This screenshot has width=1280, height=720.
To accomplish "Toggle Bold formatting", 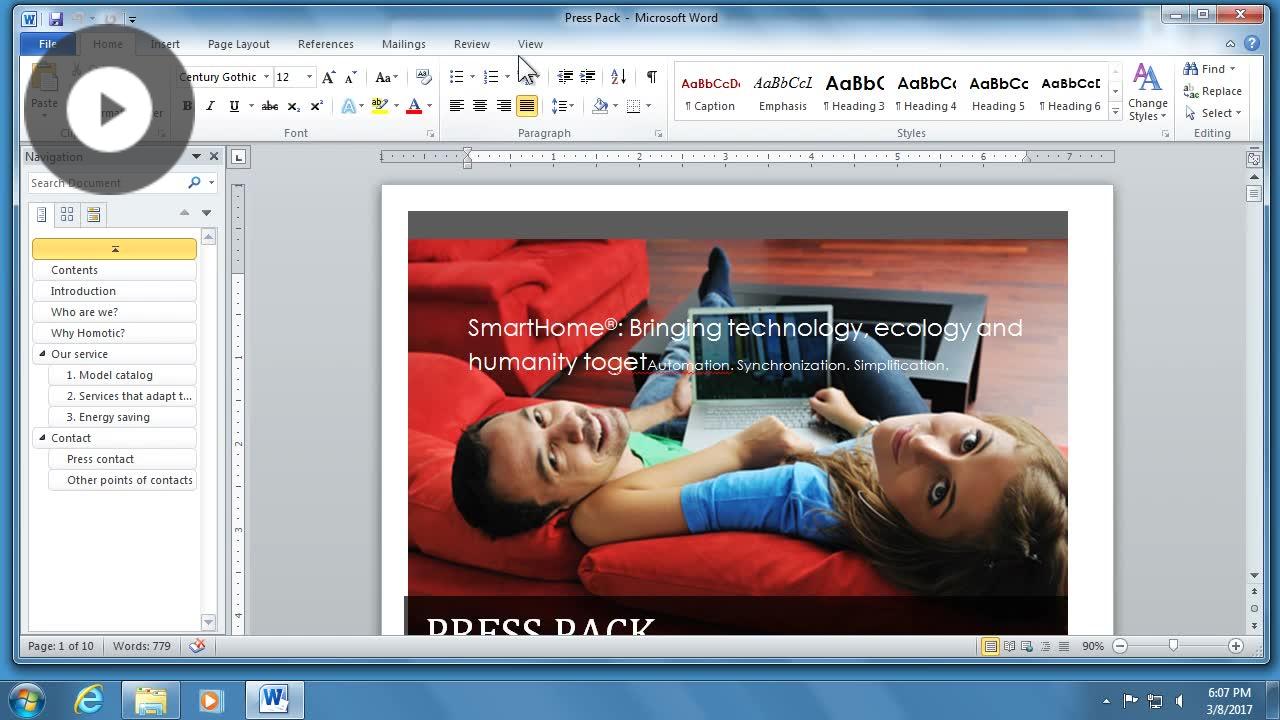I will click(x=188, y=104).
